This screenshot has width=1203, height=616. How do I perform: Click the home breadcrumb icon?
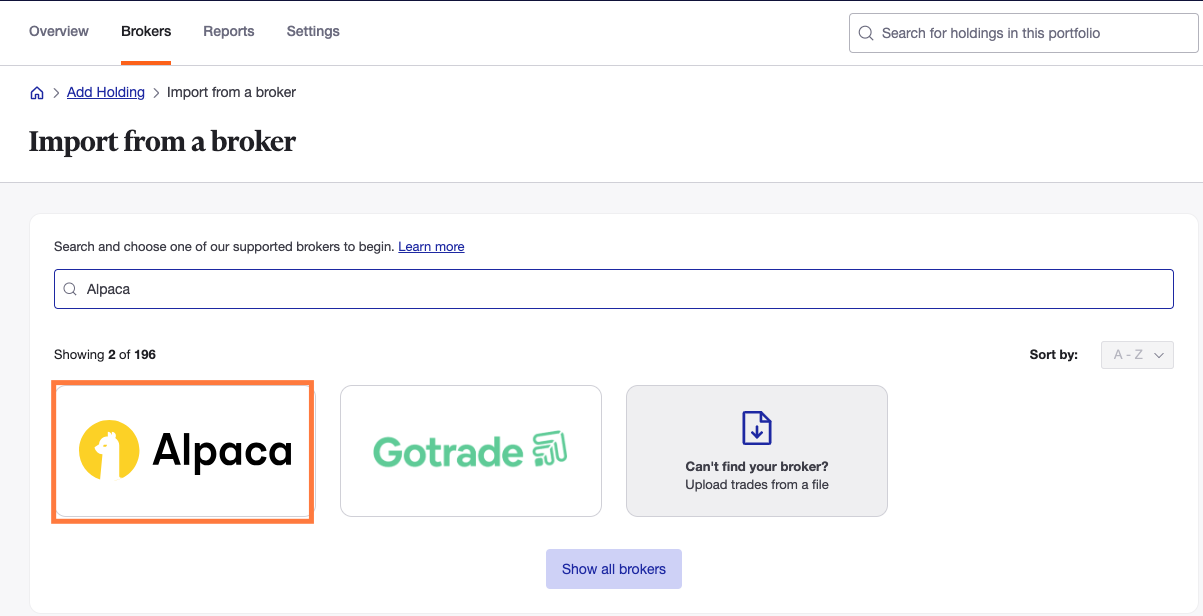pyautogui.click(x=37, y=93)
